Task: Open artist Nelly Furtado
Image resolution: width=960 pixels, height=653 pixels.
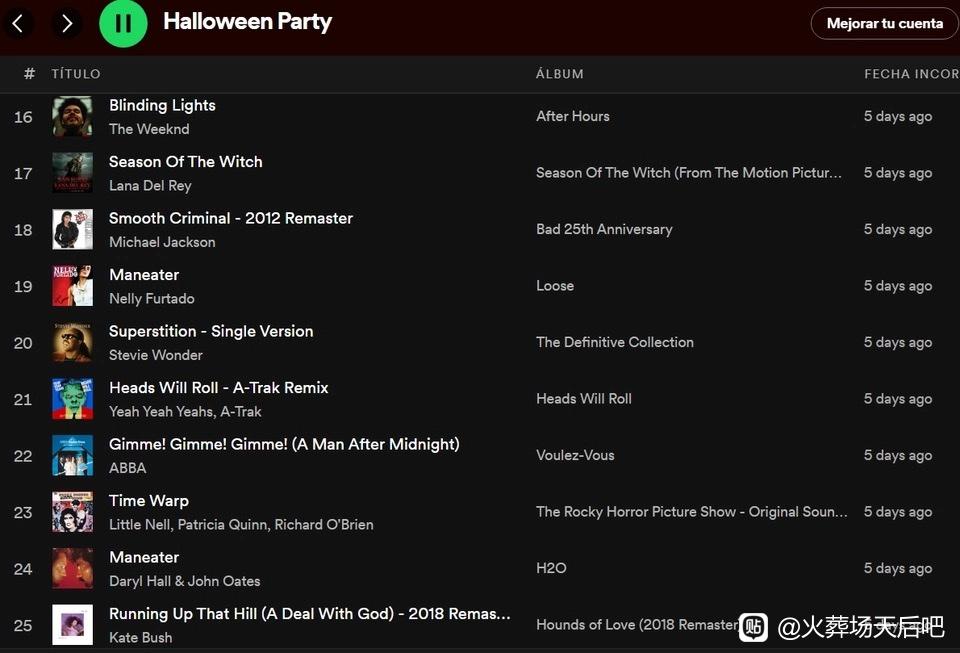Action: 152,299
